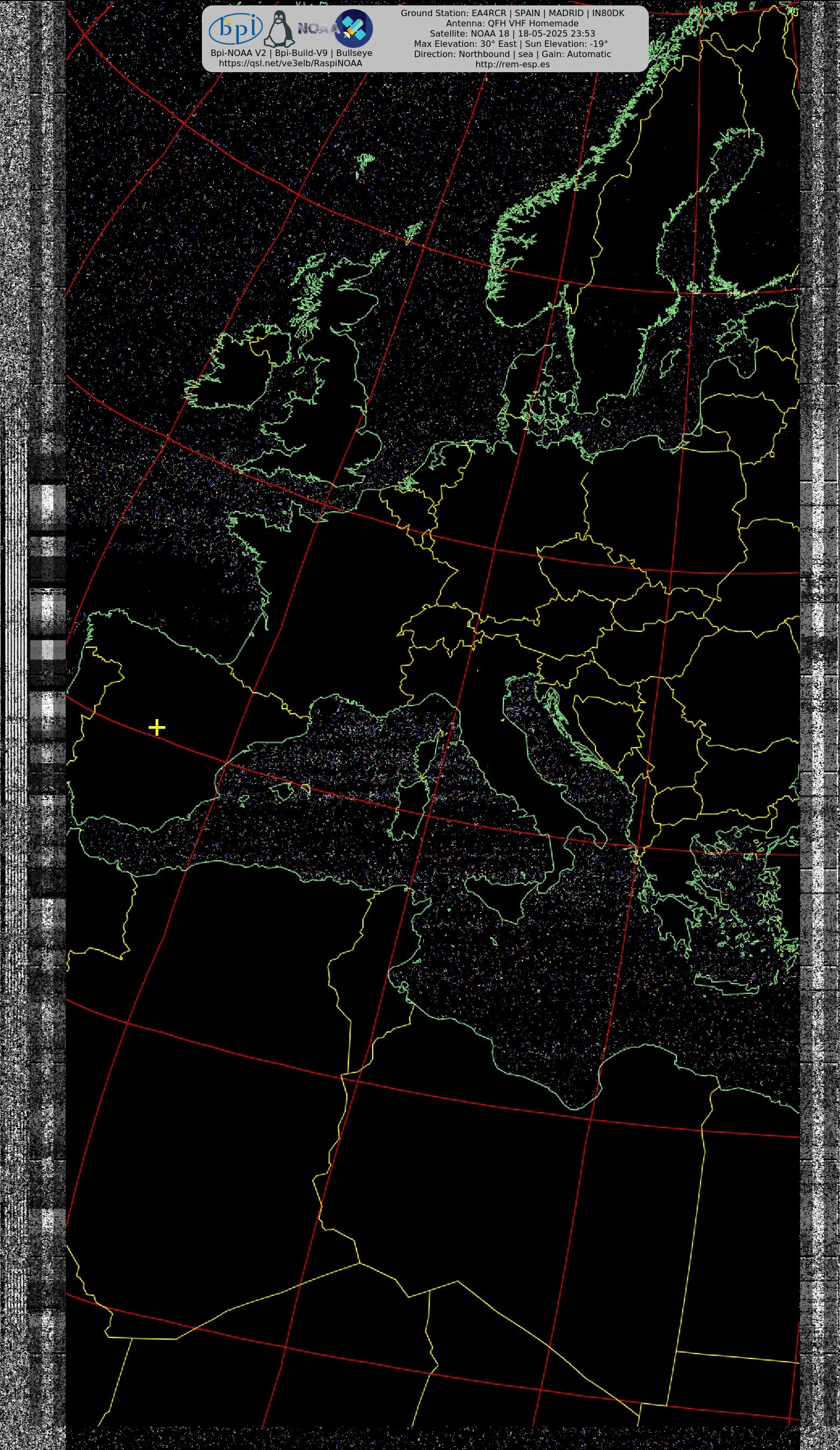Open the qsl.net RaspiNOAA link
This screenshot has width=840, height=1450.
(291, 64)
